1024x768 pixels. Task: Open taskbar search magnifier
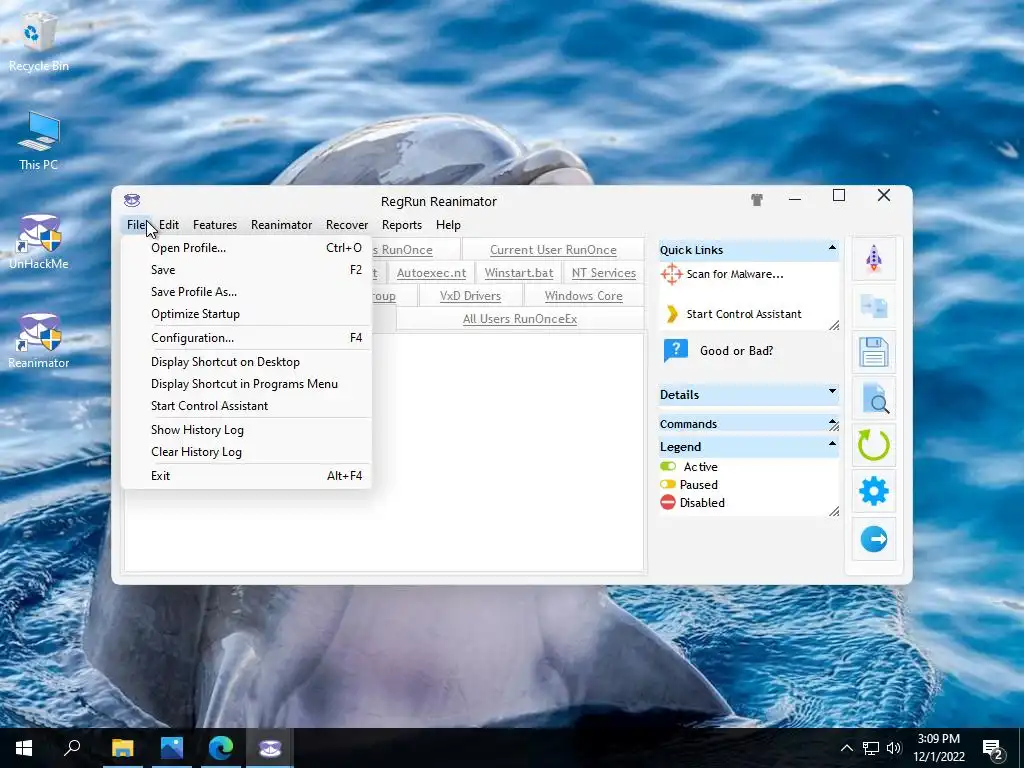click(x=72, y=748)
